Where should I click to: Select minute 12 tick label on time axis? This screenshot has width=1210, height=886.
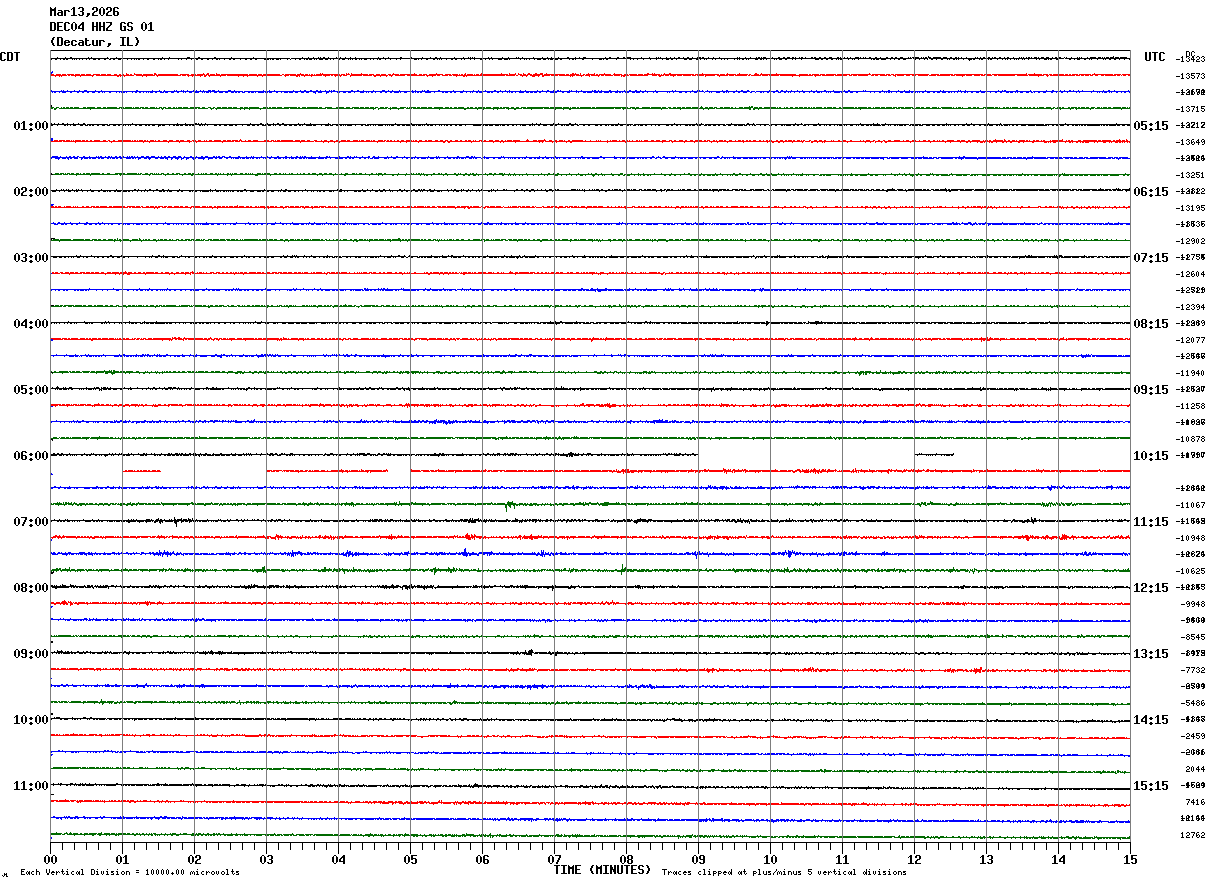click(x=914, y=859)
